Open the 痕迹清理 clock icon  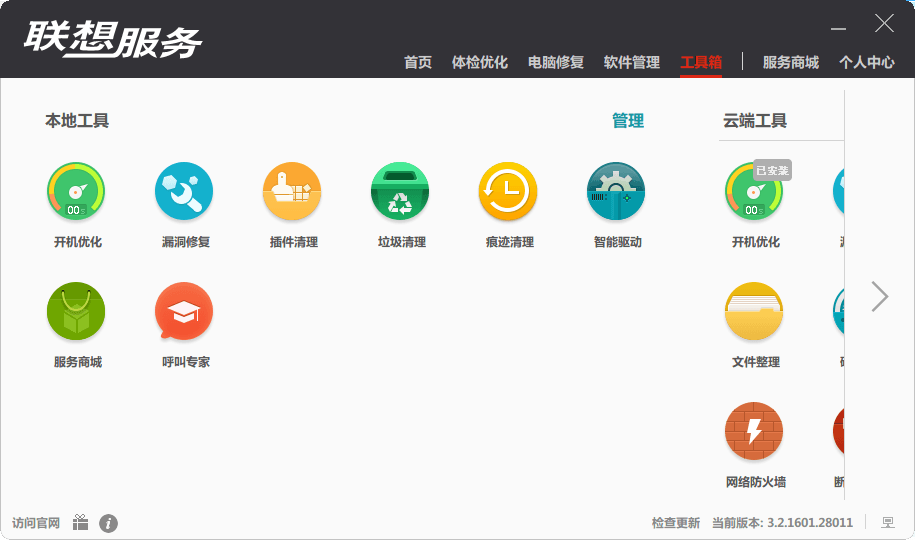(x=508, y=191)
